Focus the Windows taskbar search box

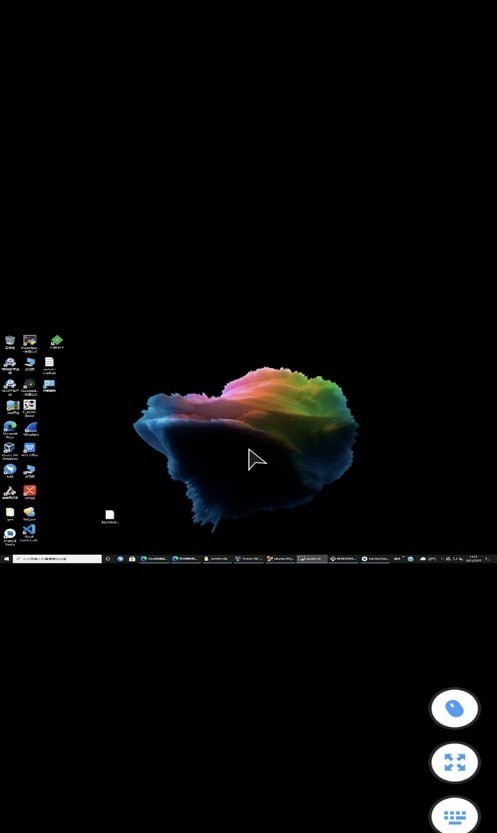pos(57,559)
